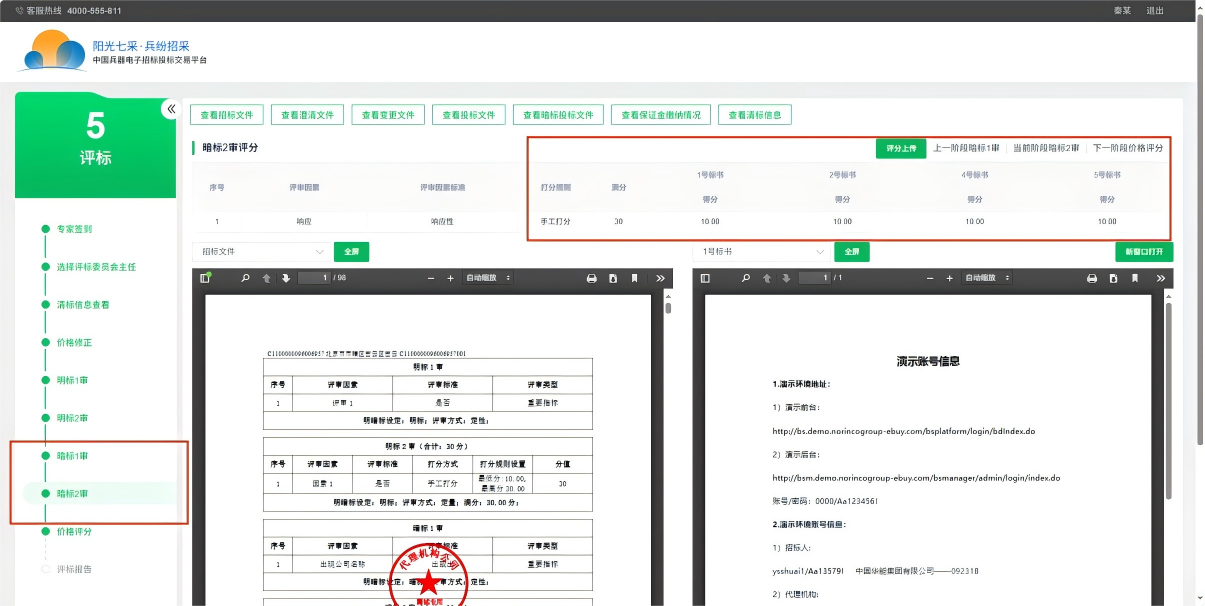Click bookmark icon in left PDF toolbar
The image size is (1205, 606).
pos(635,278)
